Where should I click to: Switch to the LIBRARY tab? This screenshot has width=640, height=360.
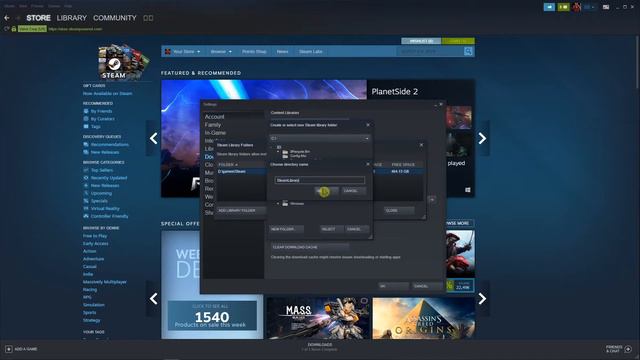coord(72,18)
